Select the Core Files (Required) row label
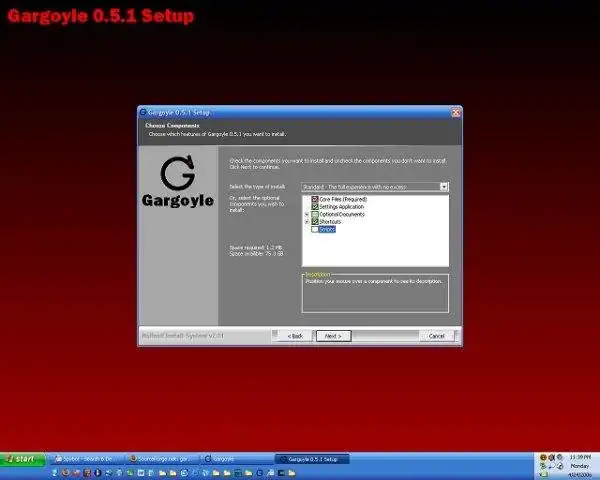600x480 pixels. pyautogui.click(x=343, y=199)
